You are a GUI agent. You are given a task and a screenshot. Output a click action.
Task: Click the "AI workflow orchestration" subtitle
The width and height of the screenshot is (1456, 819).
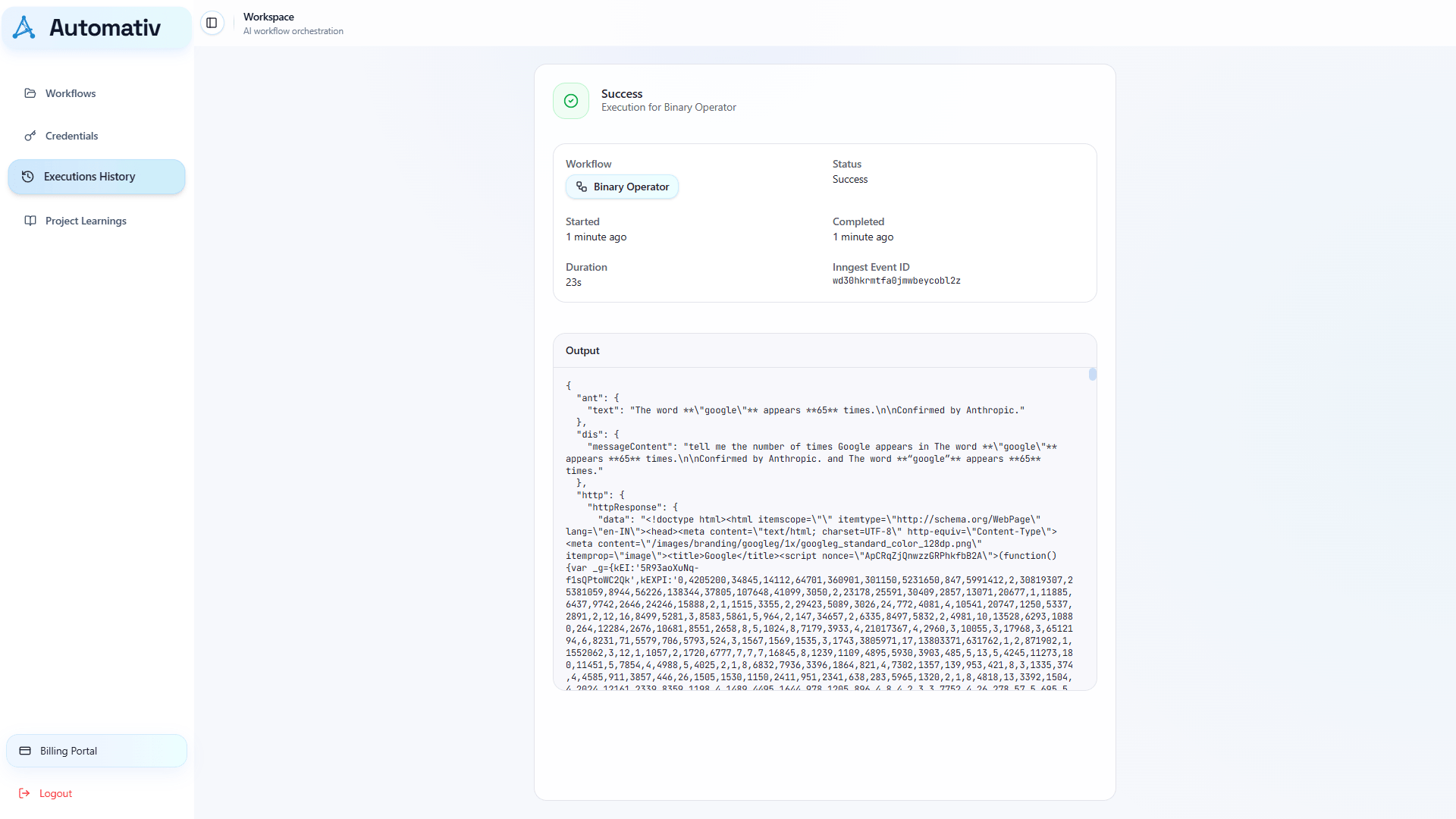pyautogui.click(x=293, y=31)
